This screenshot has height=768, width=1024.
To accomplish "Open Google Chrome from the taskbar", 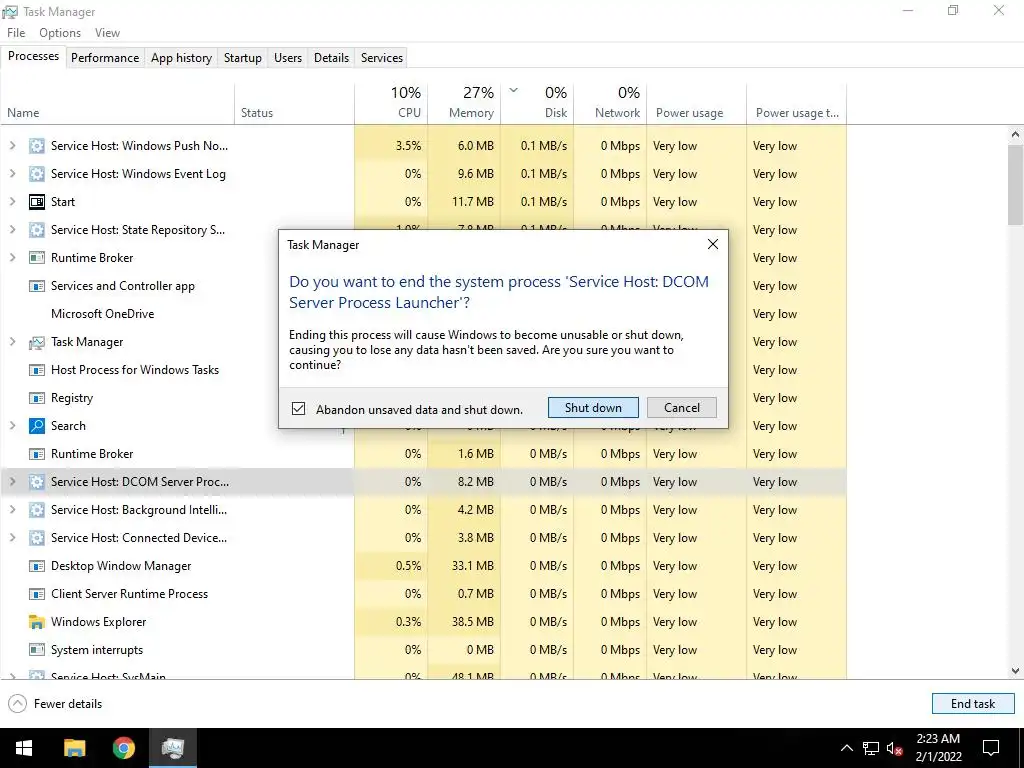I will point(123,748).
